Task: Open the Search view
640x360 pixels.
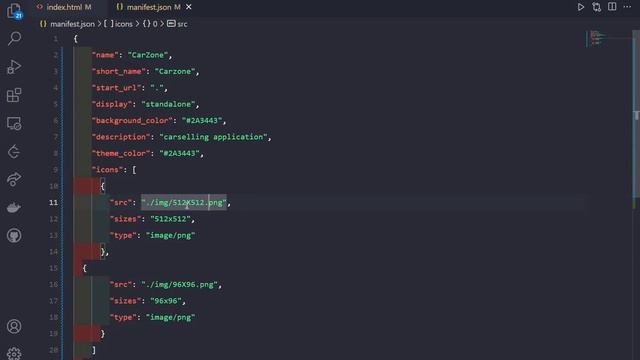Action: [x=14, y=39]
